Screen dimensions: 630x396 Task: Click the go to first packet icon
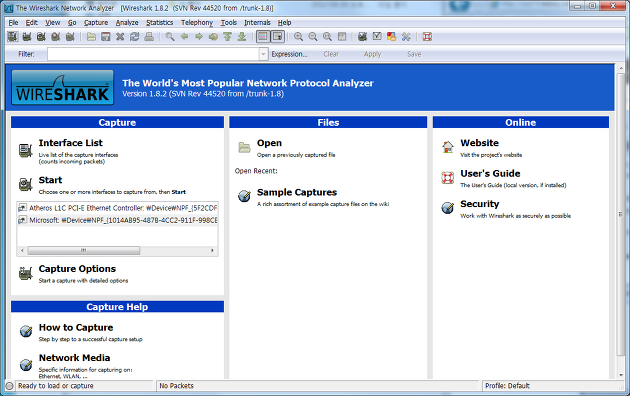point(227,37)
